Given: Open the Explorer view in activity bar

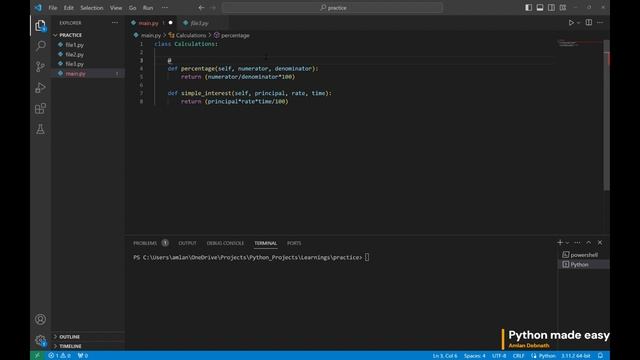Looking at the screenshot, I should [40, 26].
